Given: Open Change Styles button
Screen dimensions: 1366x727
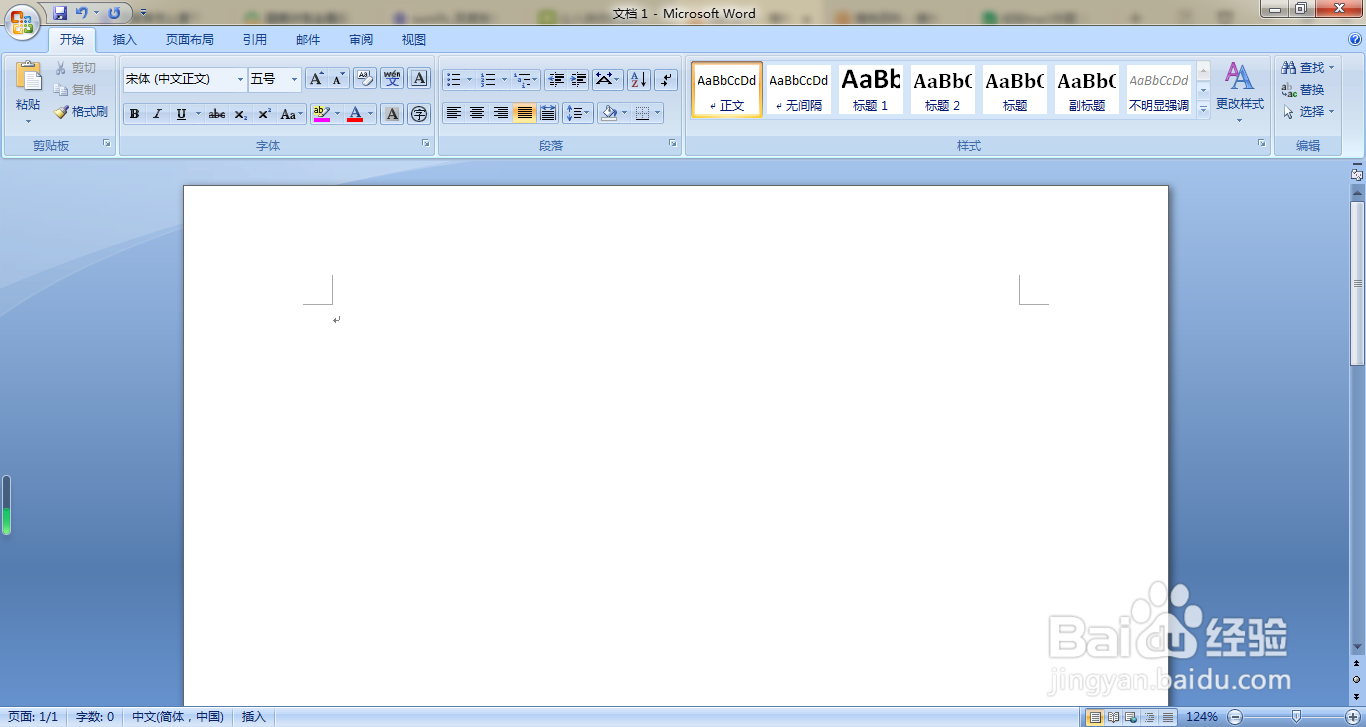Looking at the screenshot, I should click(1239, 92).
